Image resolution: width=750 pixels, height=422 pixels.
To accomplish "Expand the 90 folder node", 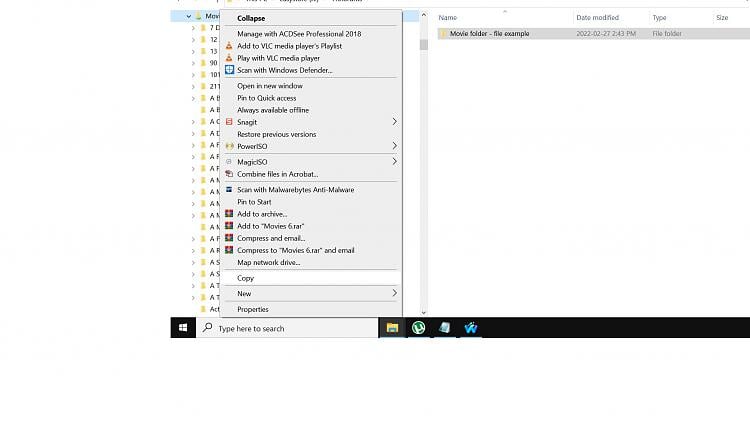I will pyautogui.click(x=193, y=63).
